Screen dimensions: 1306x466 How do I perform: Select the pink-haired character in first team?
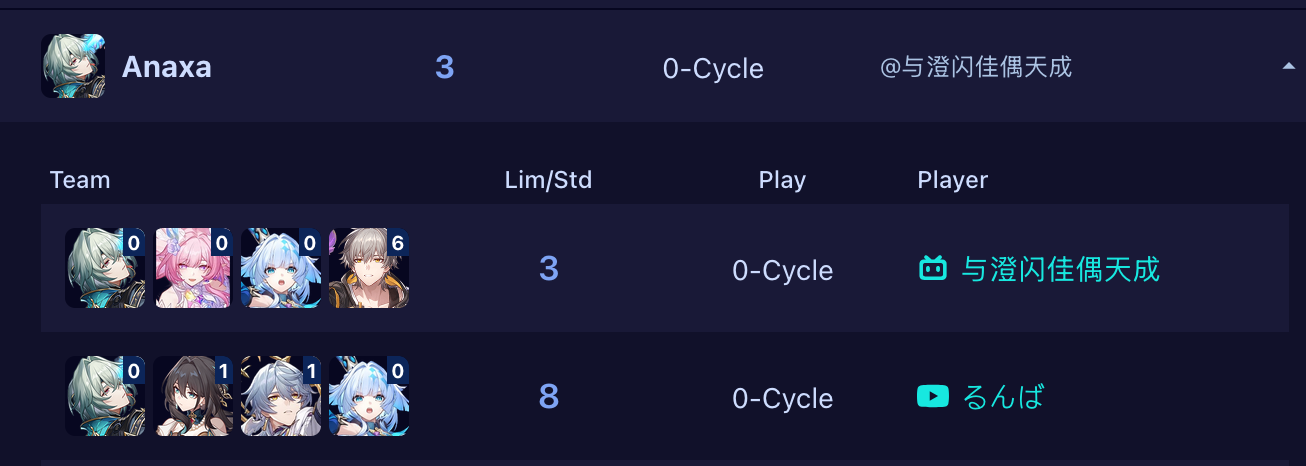pos(193,268)
